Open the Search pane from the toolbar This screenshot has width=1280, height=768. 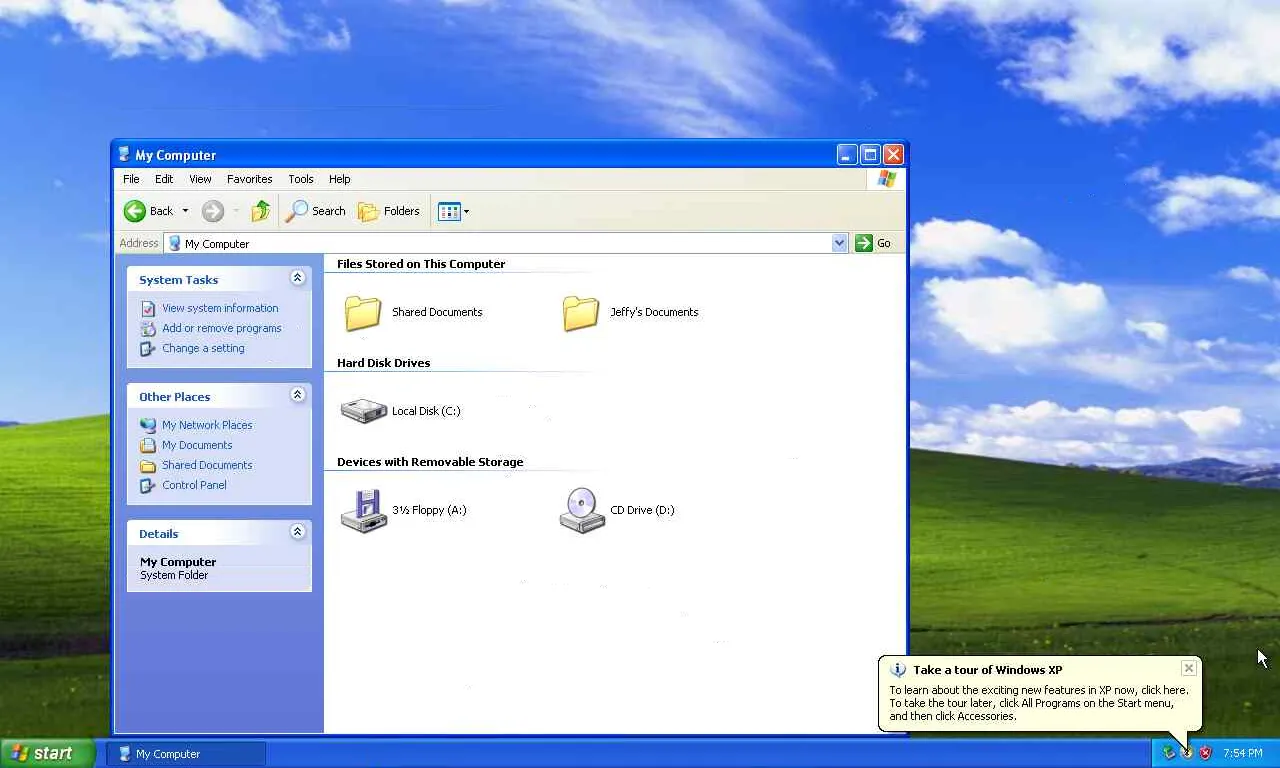[315, 211]
